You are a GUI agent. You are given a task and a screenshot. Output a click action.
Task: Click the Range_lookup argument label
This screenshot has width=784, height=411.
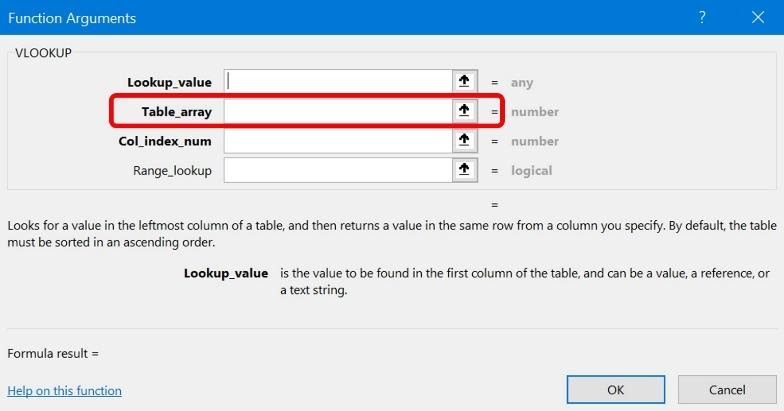click(172, 170)
